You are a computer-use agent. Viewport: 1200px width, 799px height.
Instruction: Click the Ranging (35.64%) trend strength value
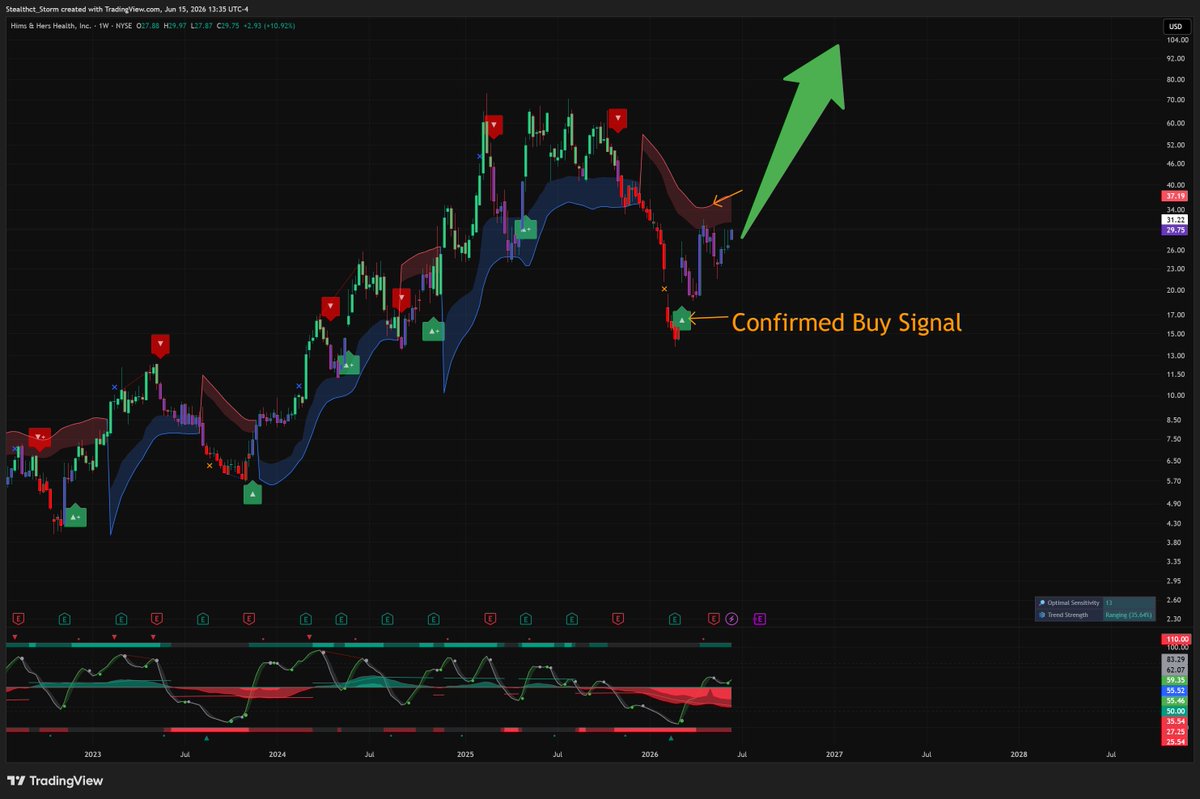(1128, 615)
